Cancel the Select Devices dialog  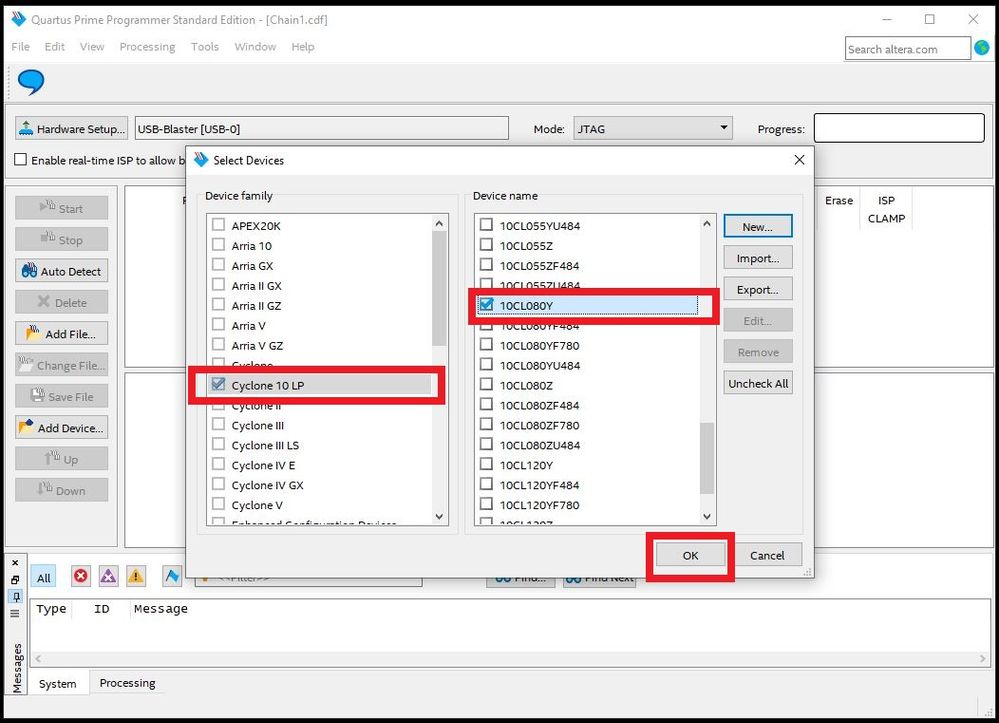tap(767, 555)
